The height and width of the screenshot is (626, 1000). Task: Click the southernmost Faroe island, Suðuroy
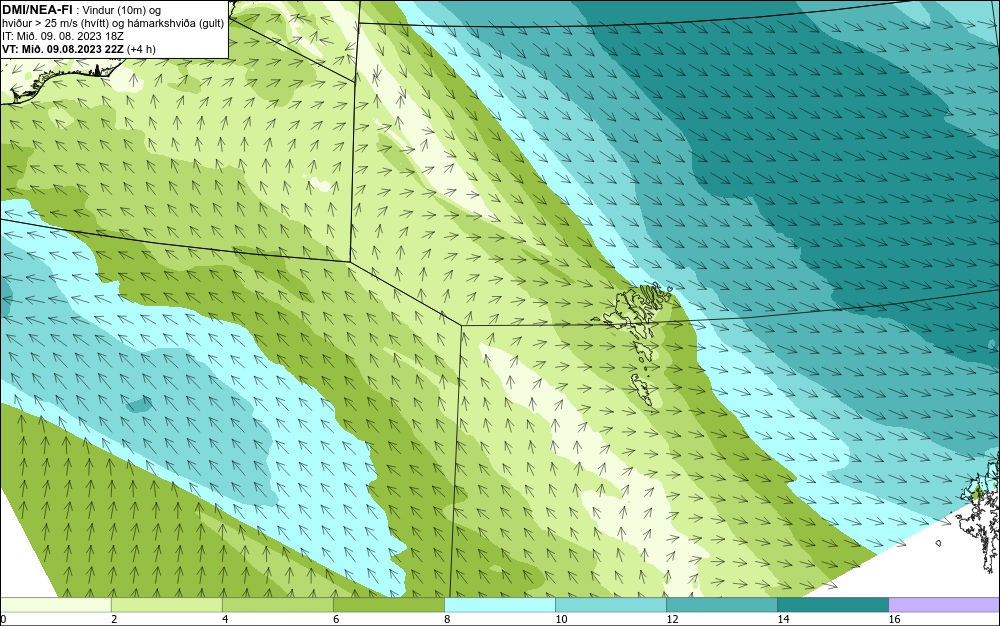point(642,389)
